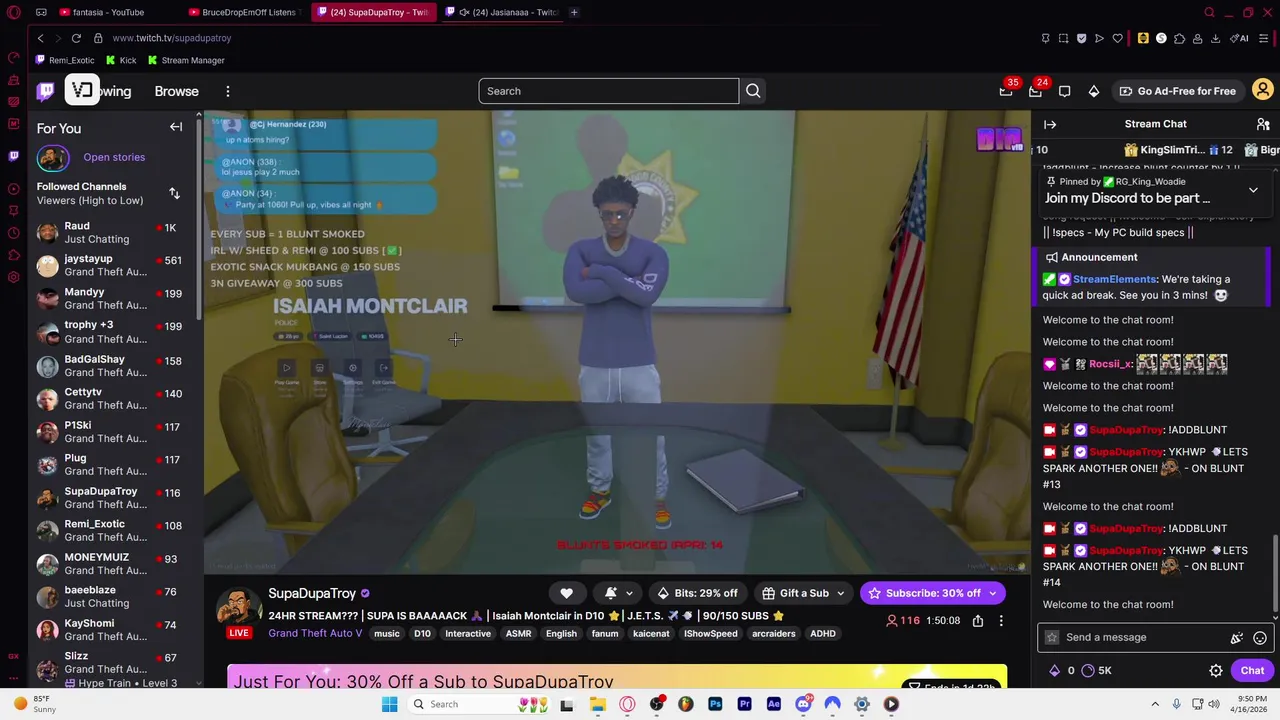Open the Browse page
Viewport: 1280px width, 720px height.
[177, 91]
